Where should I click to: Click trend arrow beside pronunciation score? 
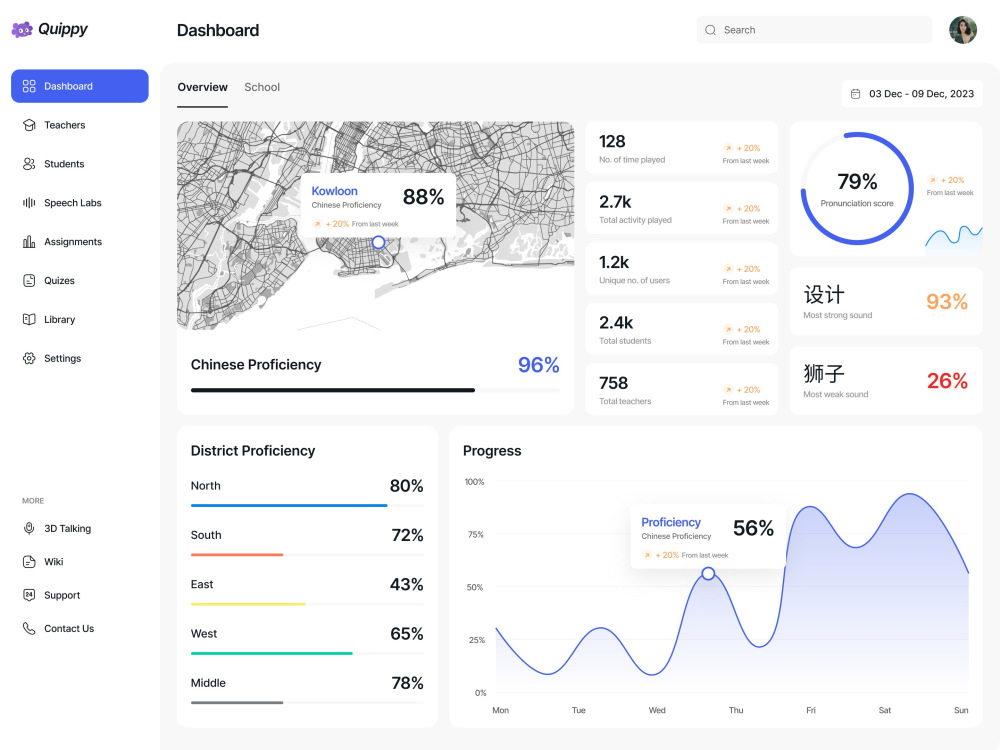pos(932,180)
